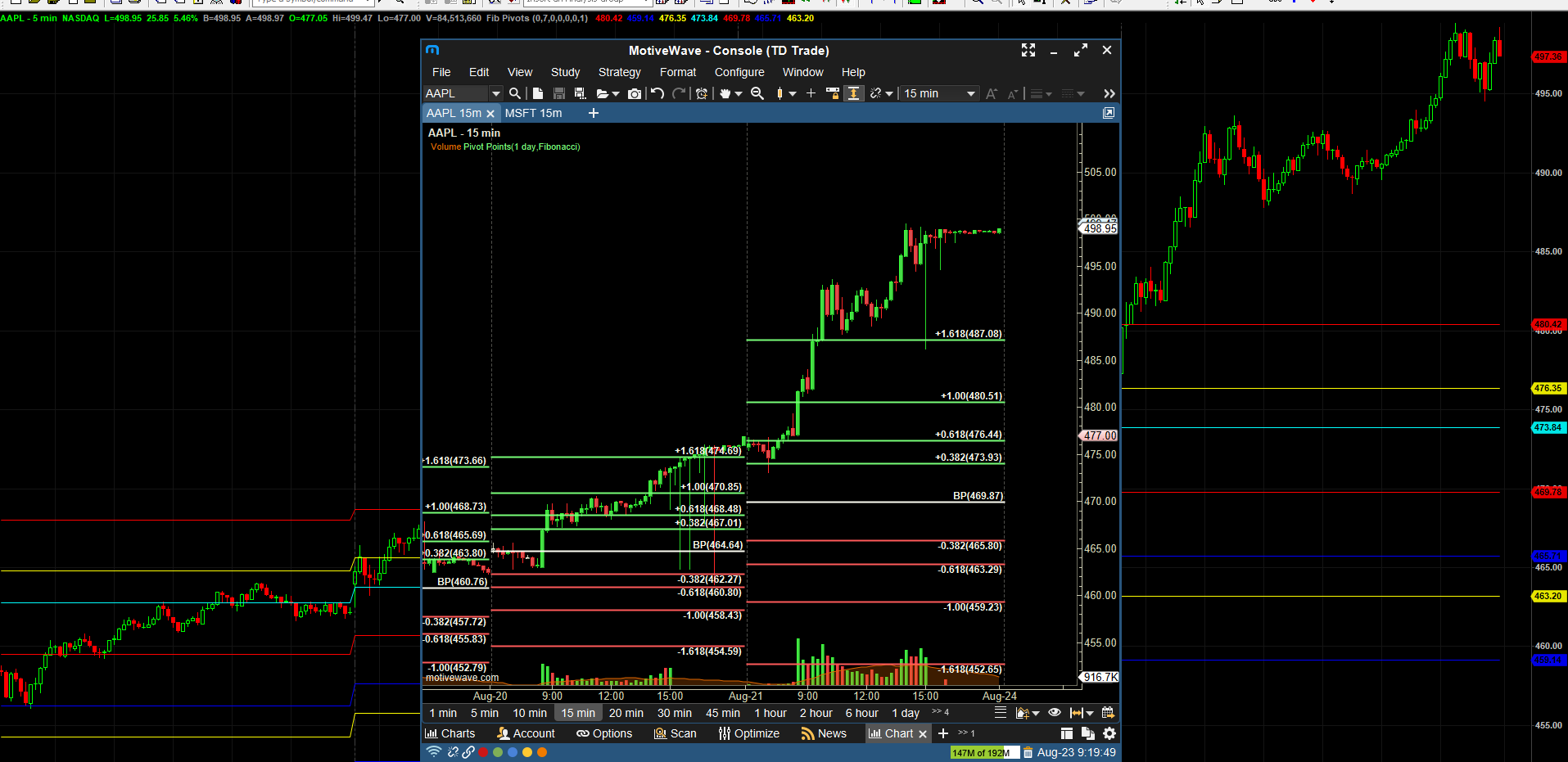This screenshot has height=762, width=1568.
Task: Zoom out with the magnifier minus icon
Action: coord(757,93)
